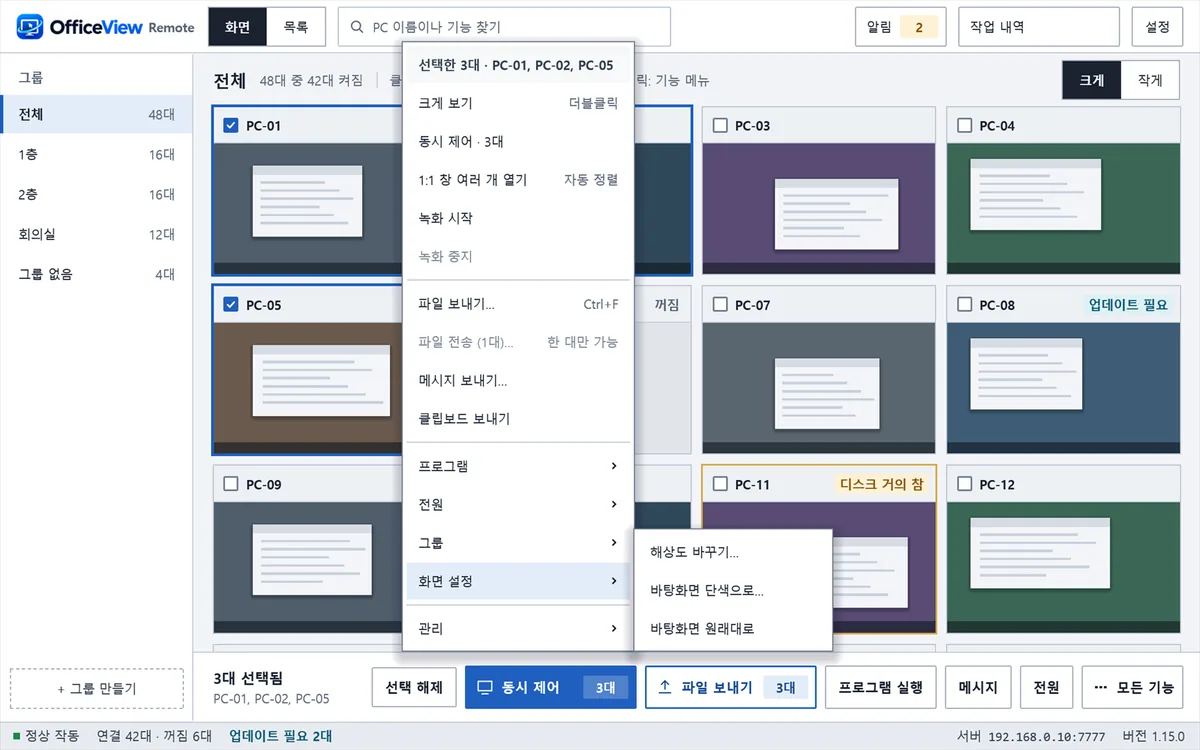Expand the 그룹 submenu in context menu

(518, 543)
